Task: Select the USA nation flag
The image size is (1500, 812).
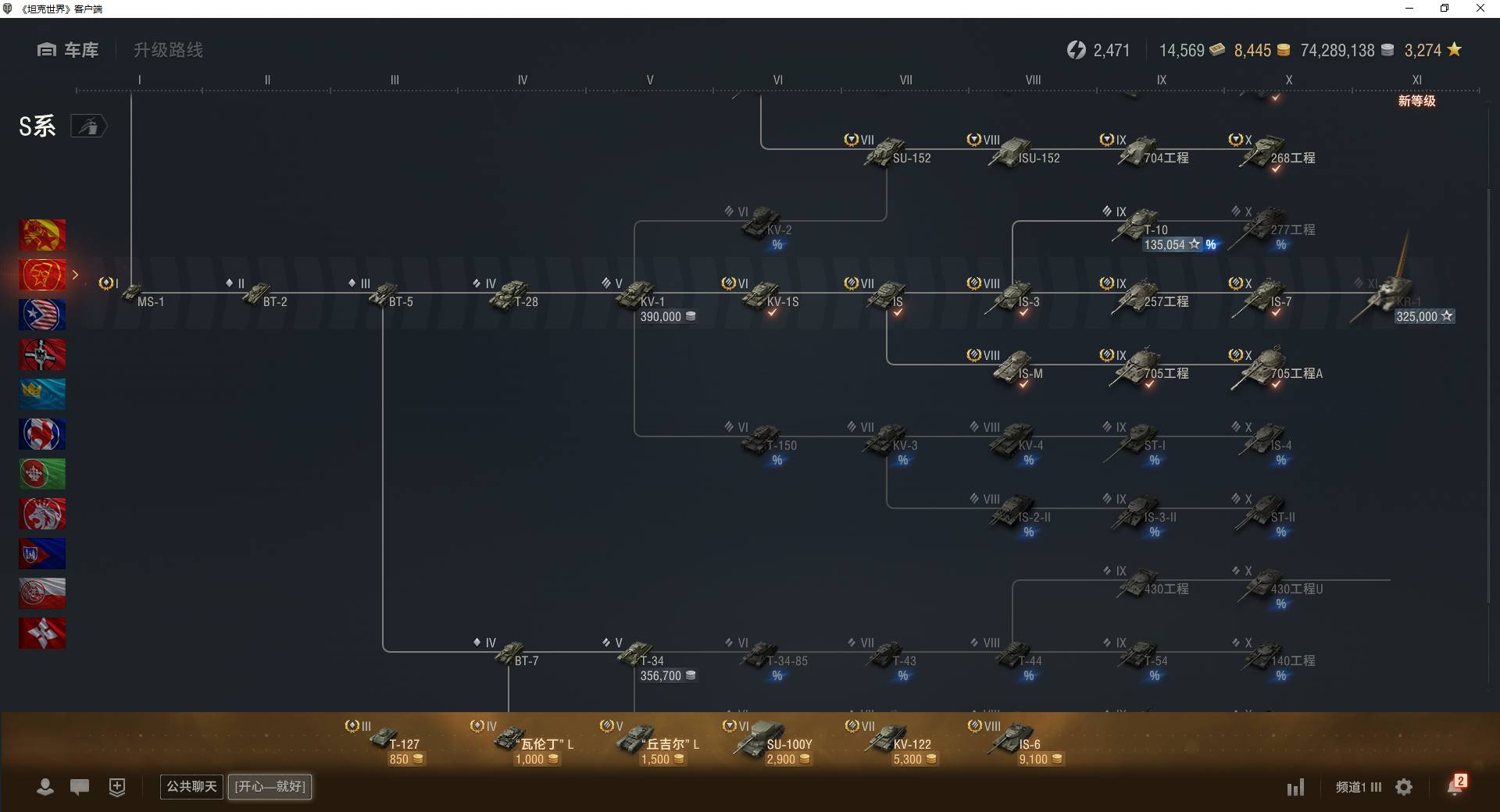Action: click(42, 315)
